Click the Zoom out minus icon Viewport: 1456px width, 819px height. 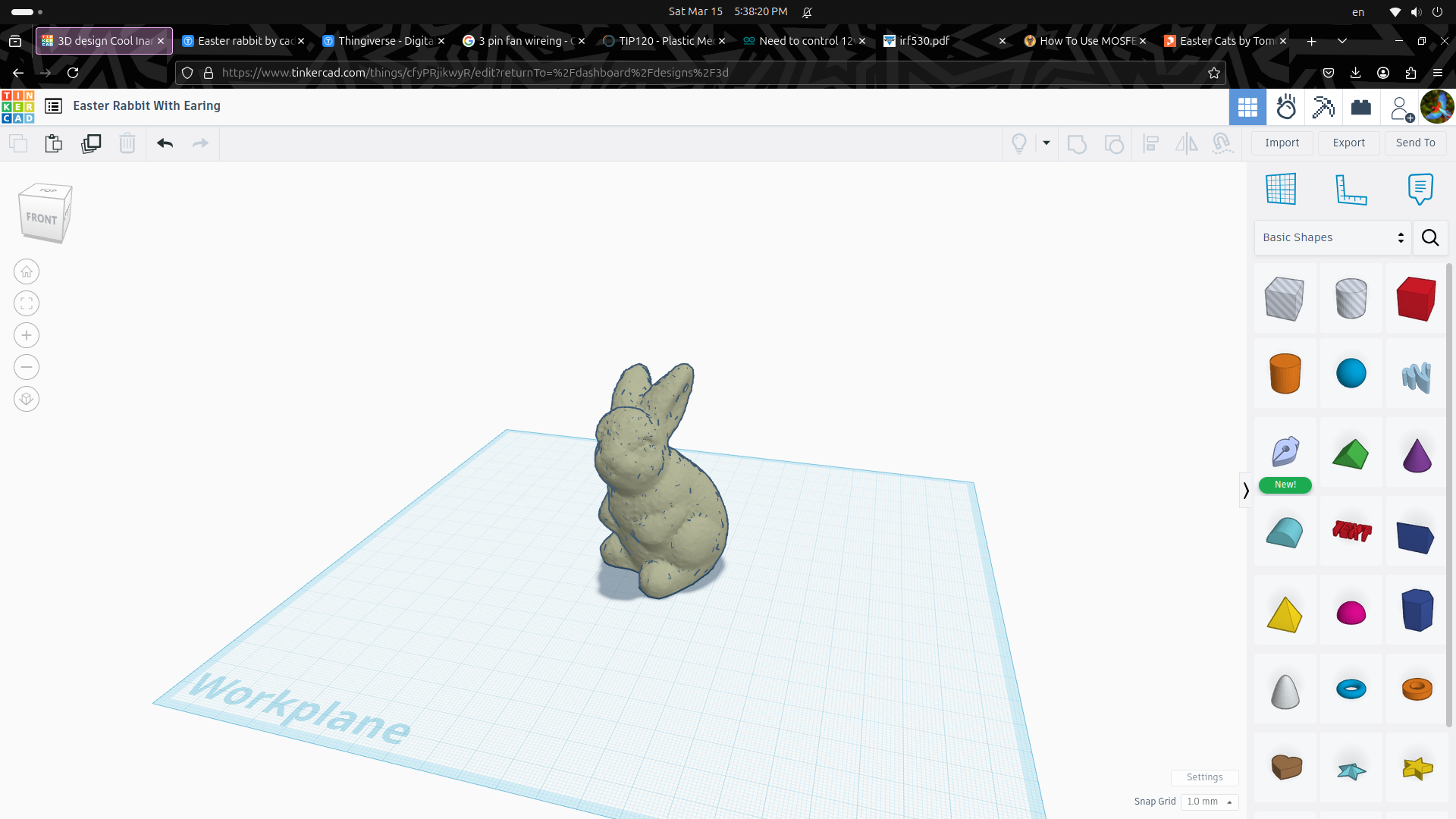27,367
